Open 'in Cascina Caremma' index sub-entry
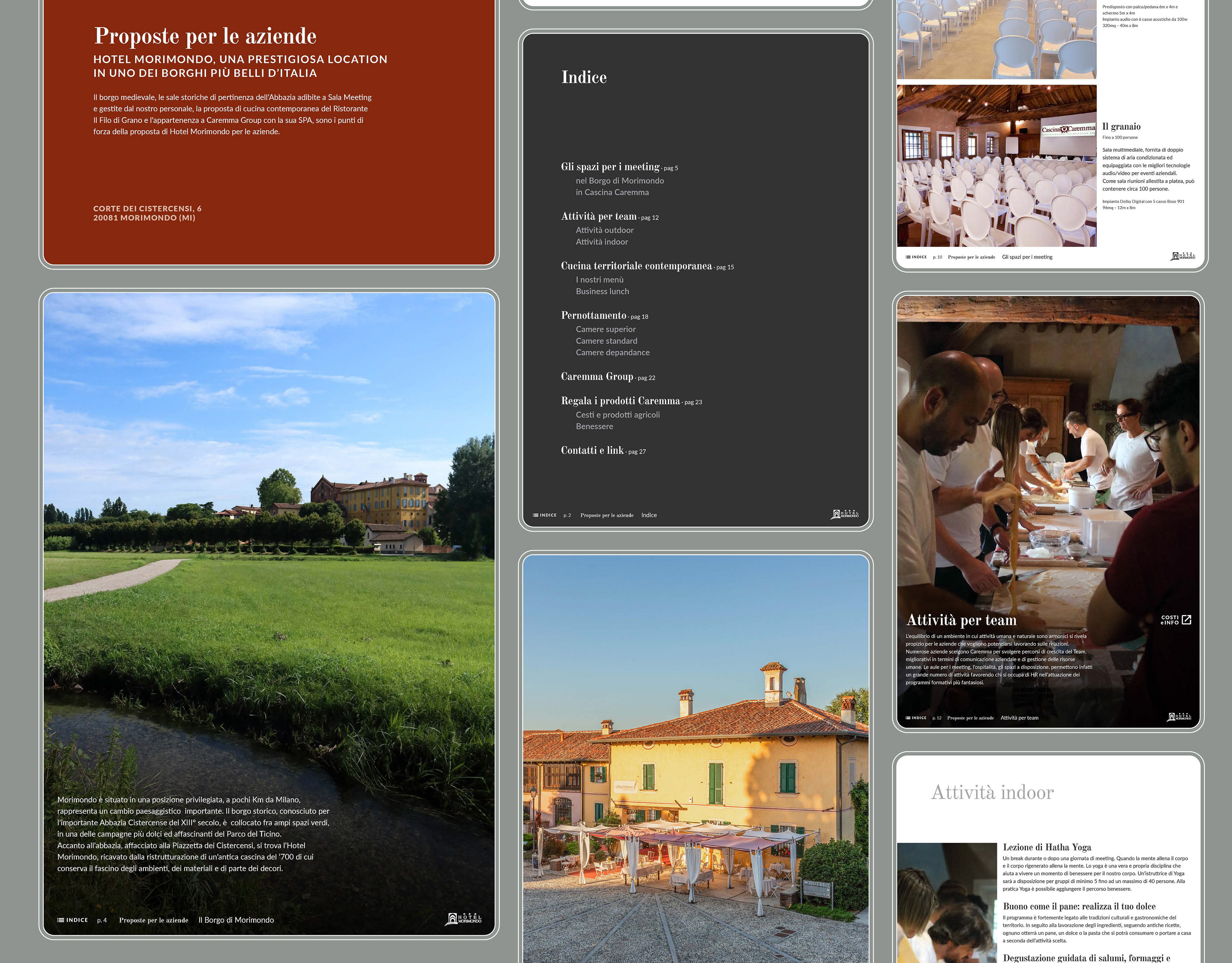 coord(612,192)
